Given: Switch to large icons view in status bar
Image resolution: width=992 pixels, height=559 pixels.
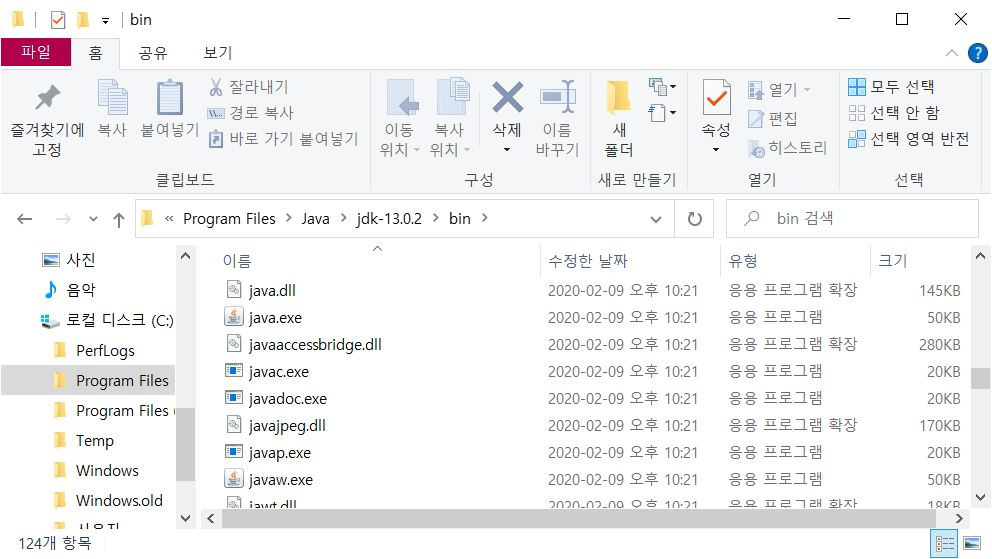Looking at the screenshot, I should [972, 544].
